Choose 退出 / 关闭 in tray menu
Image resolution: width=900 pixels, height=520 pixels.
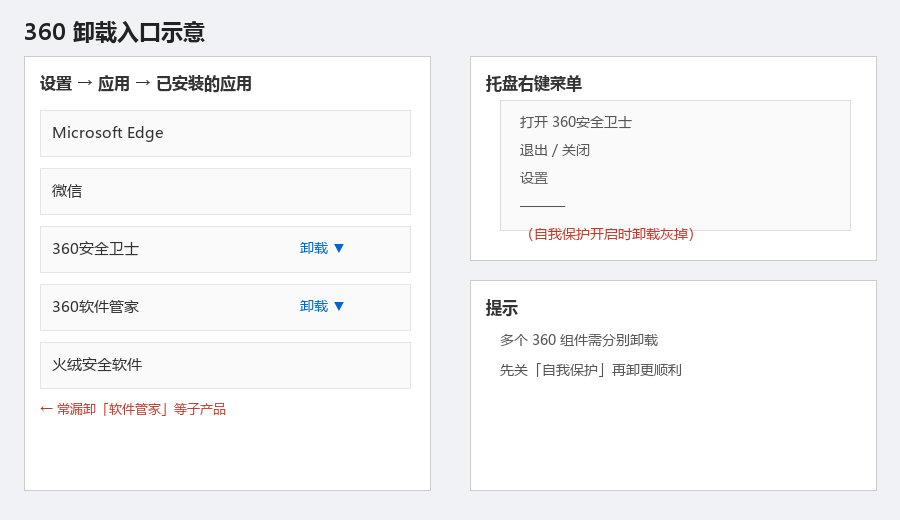554,150
